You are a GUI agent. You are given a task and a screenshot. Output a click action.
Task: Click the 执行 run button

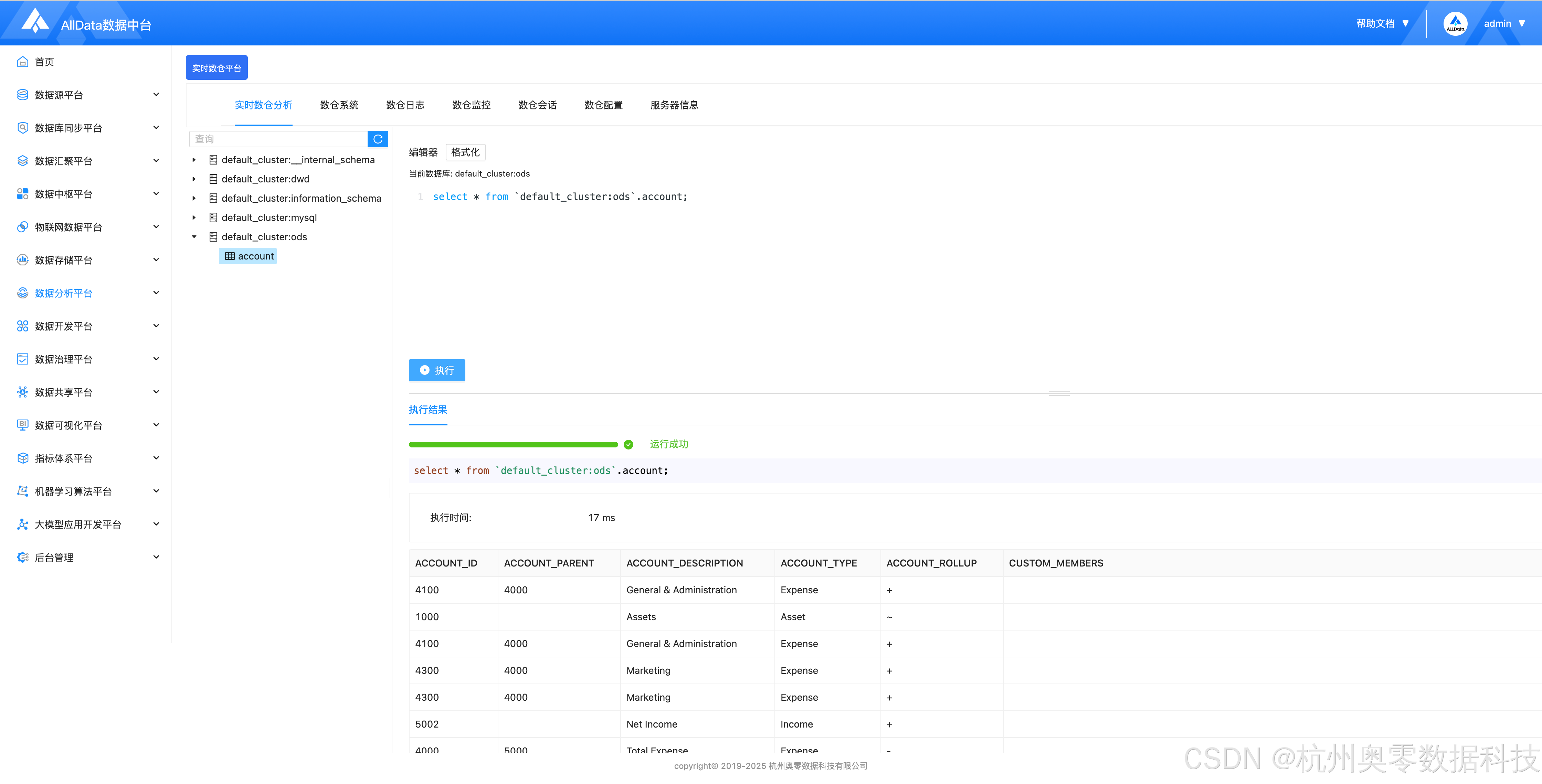point(437,370)
